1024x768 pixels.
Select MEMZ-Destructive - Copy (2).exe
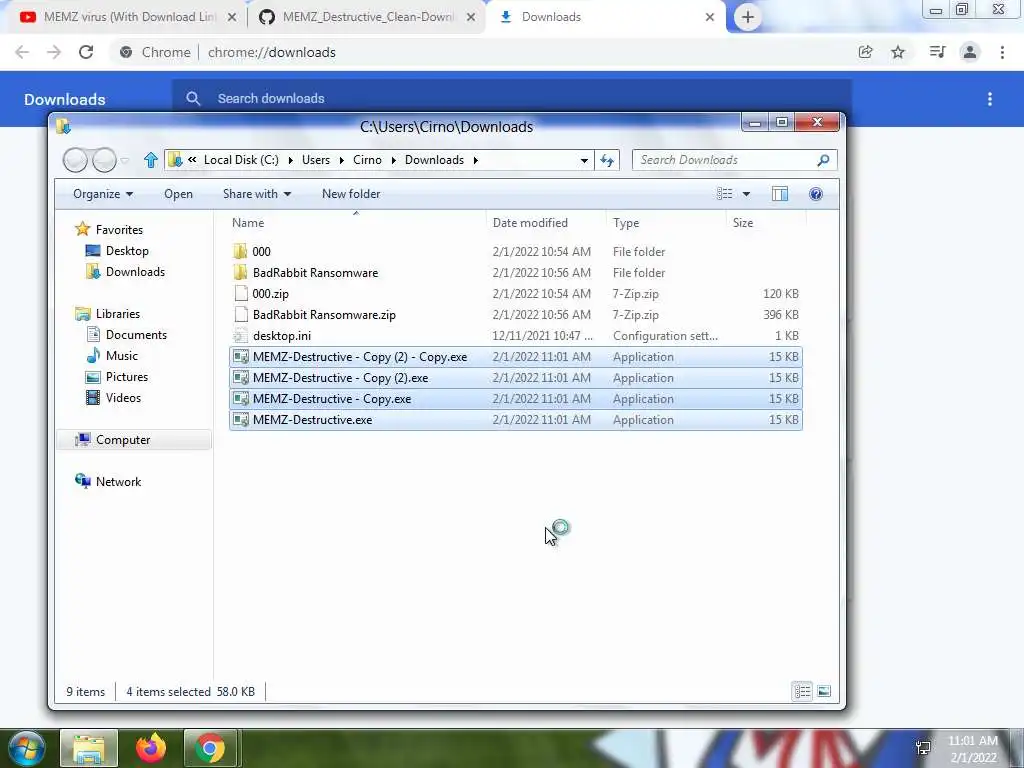[515, 377]
